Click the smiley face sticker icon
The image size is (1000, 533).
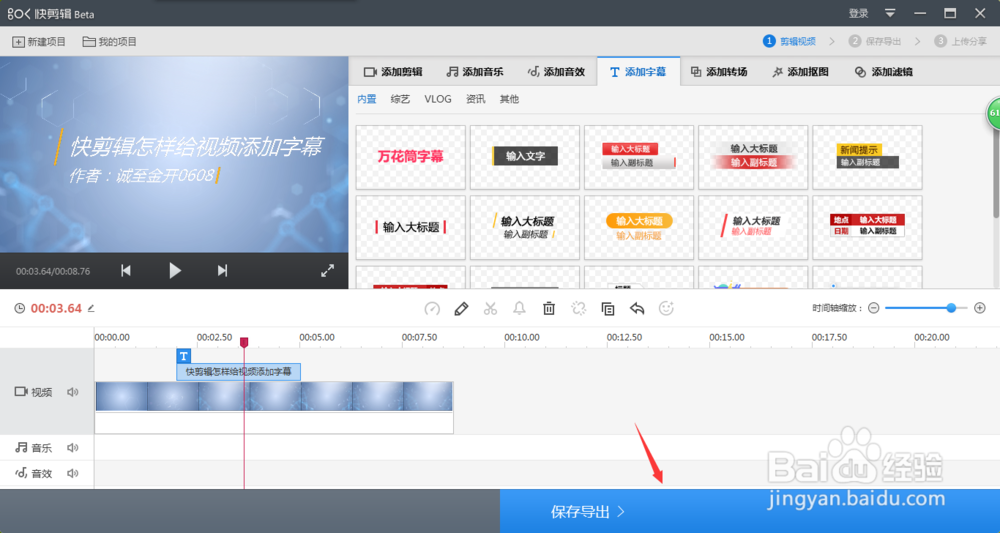tap(666, 309)
